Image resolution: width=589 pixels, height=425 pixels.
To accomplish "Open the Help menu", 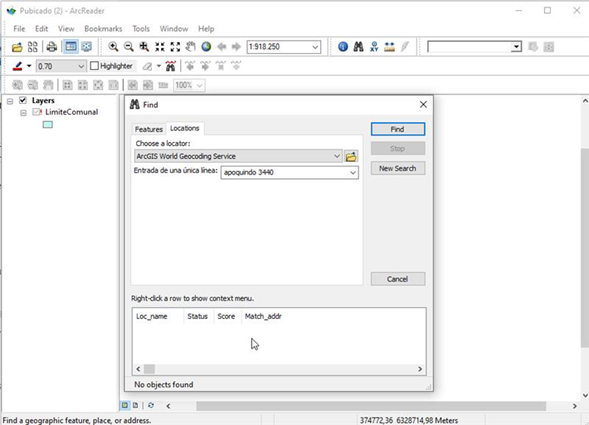I will tap(206, 29).
